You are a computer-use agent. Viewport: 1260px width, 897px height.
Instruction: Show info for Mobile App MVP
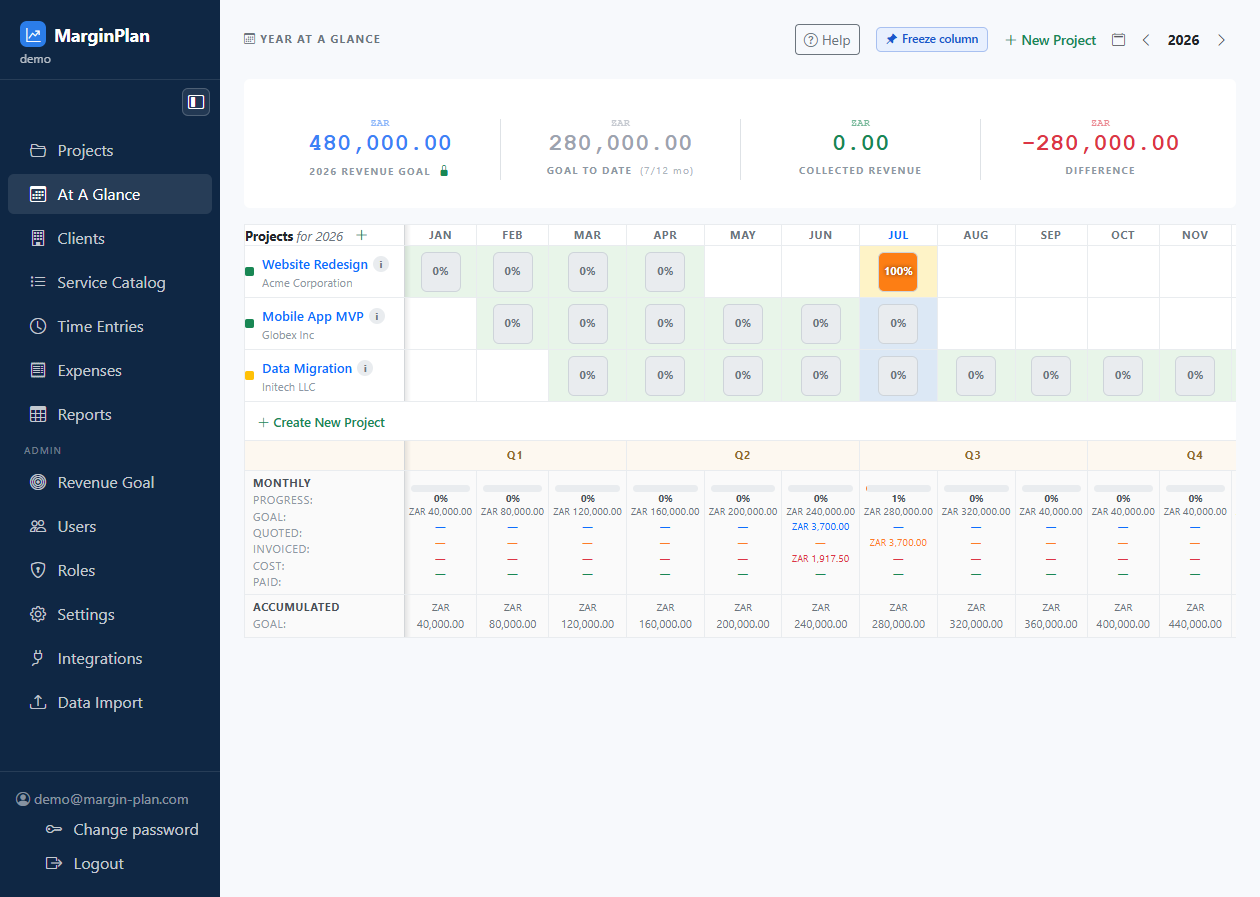(377, 317)
